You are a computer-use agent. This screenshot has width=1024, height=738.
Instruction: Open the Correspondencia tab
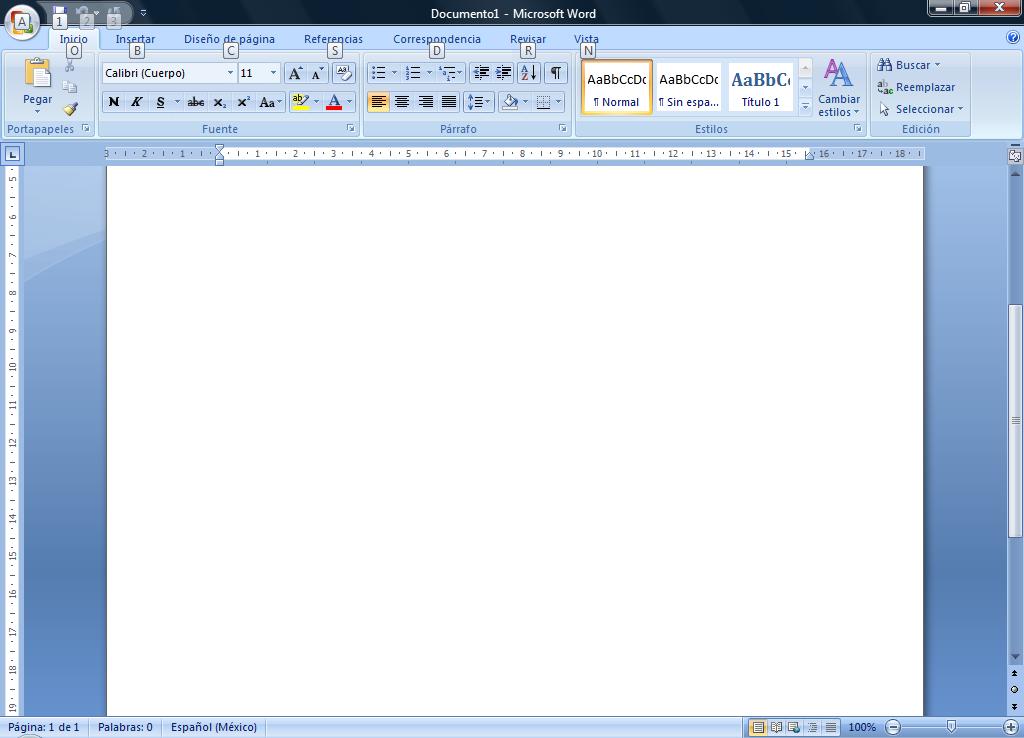437,39
